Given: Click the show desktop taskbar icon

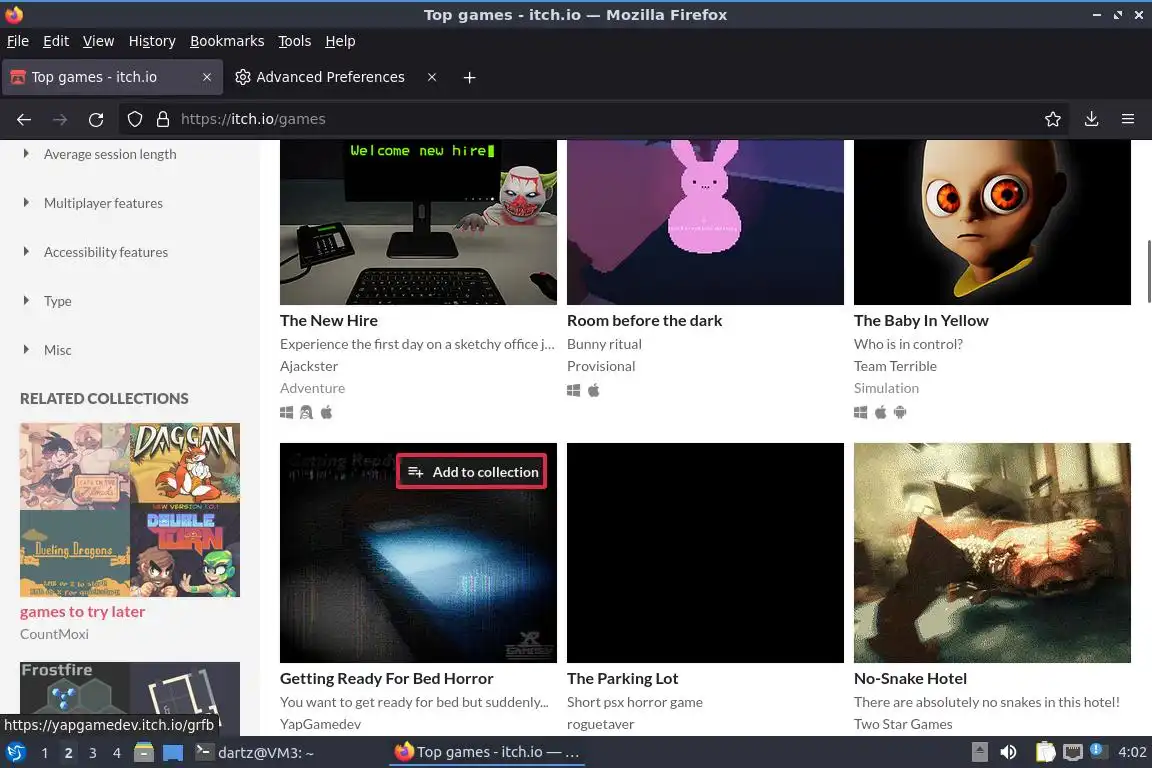Looking at the screenshot, I should pyautogui.click(x=173, y=753).
